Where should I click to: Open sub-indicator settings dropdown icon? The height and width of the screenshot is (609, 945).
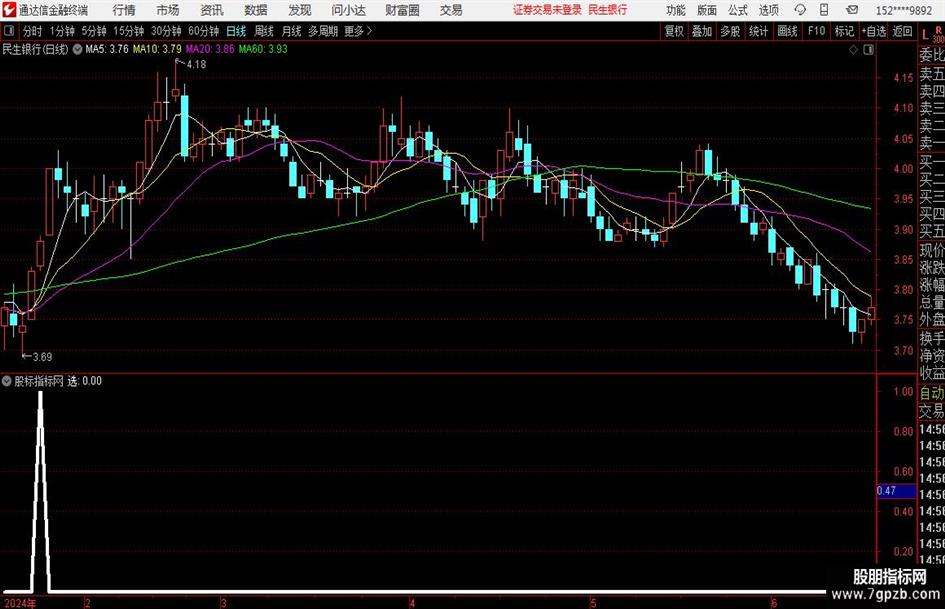point(7,381)
